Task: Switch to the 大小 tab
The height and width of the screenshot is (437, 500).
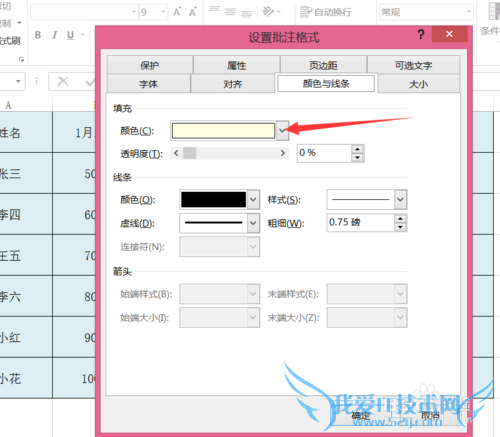Action: pos(418,84)
